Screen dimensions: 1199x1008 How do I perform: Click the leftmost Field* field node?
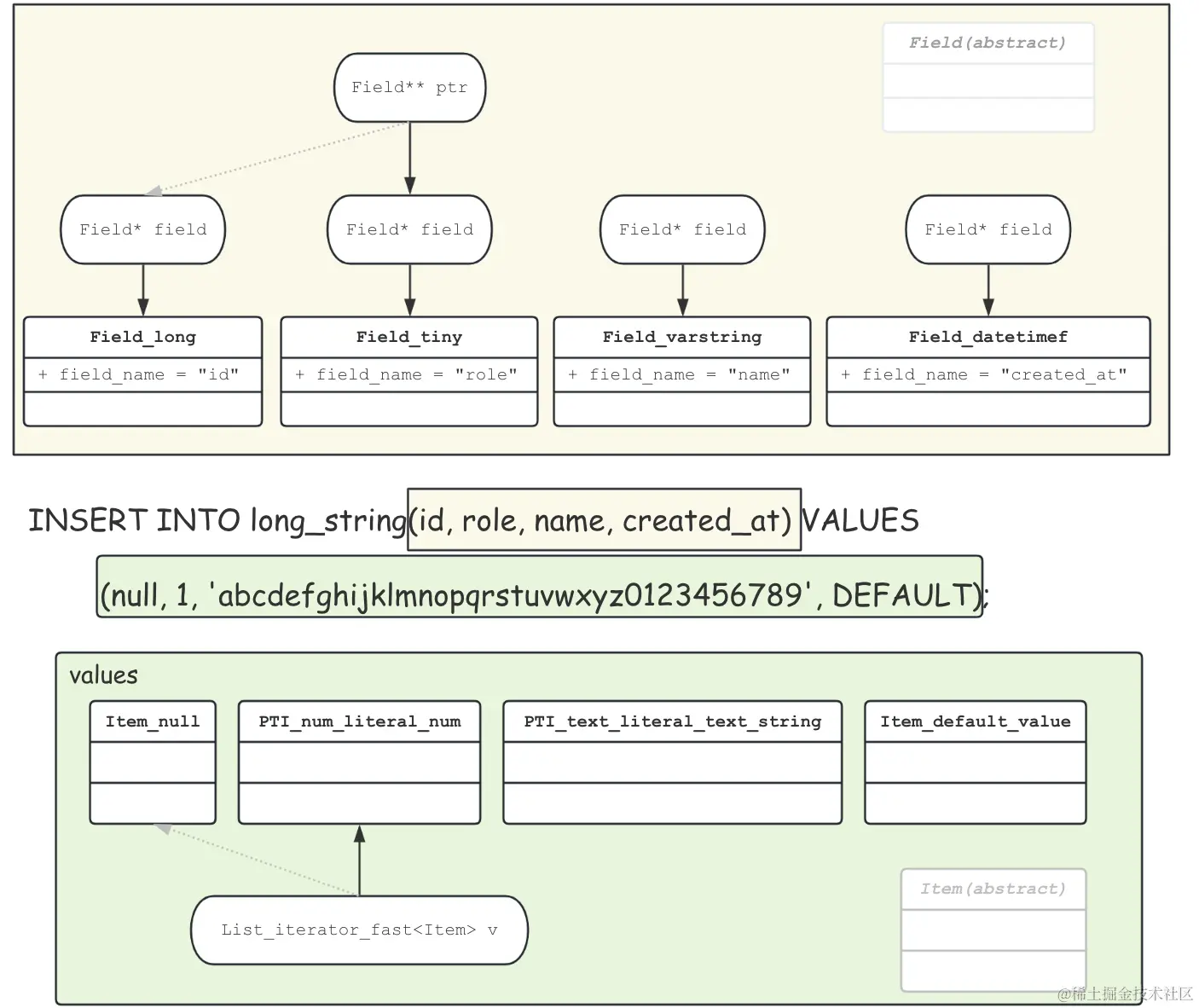pyautogui.click(x=142, y=229)
